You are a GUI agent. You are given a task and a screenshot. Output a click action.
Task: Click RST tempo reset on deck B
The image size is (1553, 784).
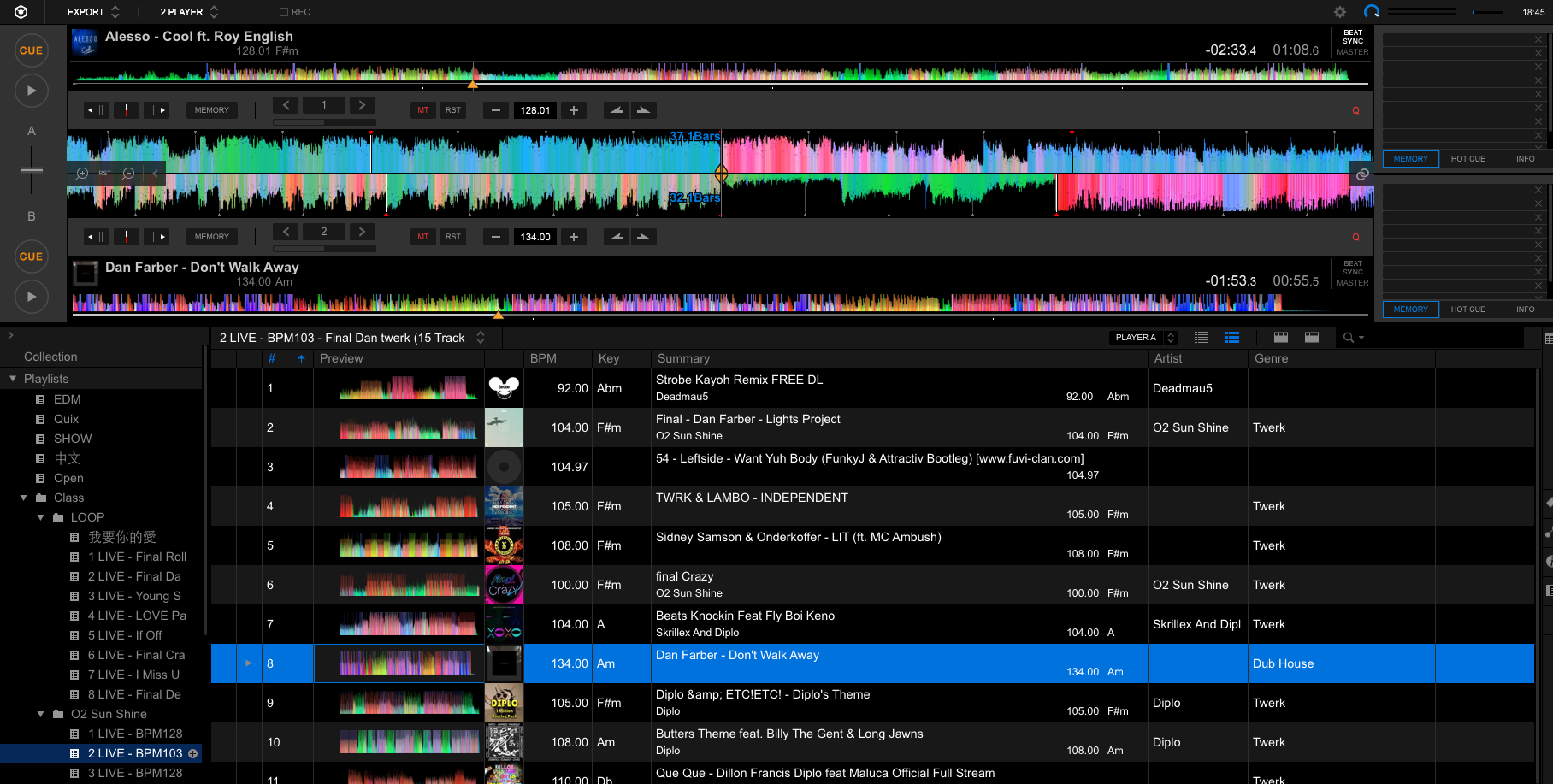click(453, 237)
